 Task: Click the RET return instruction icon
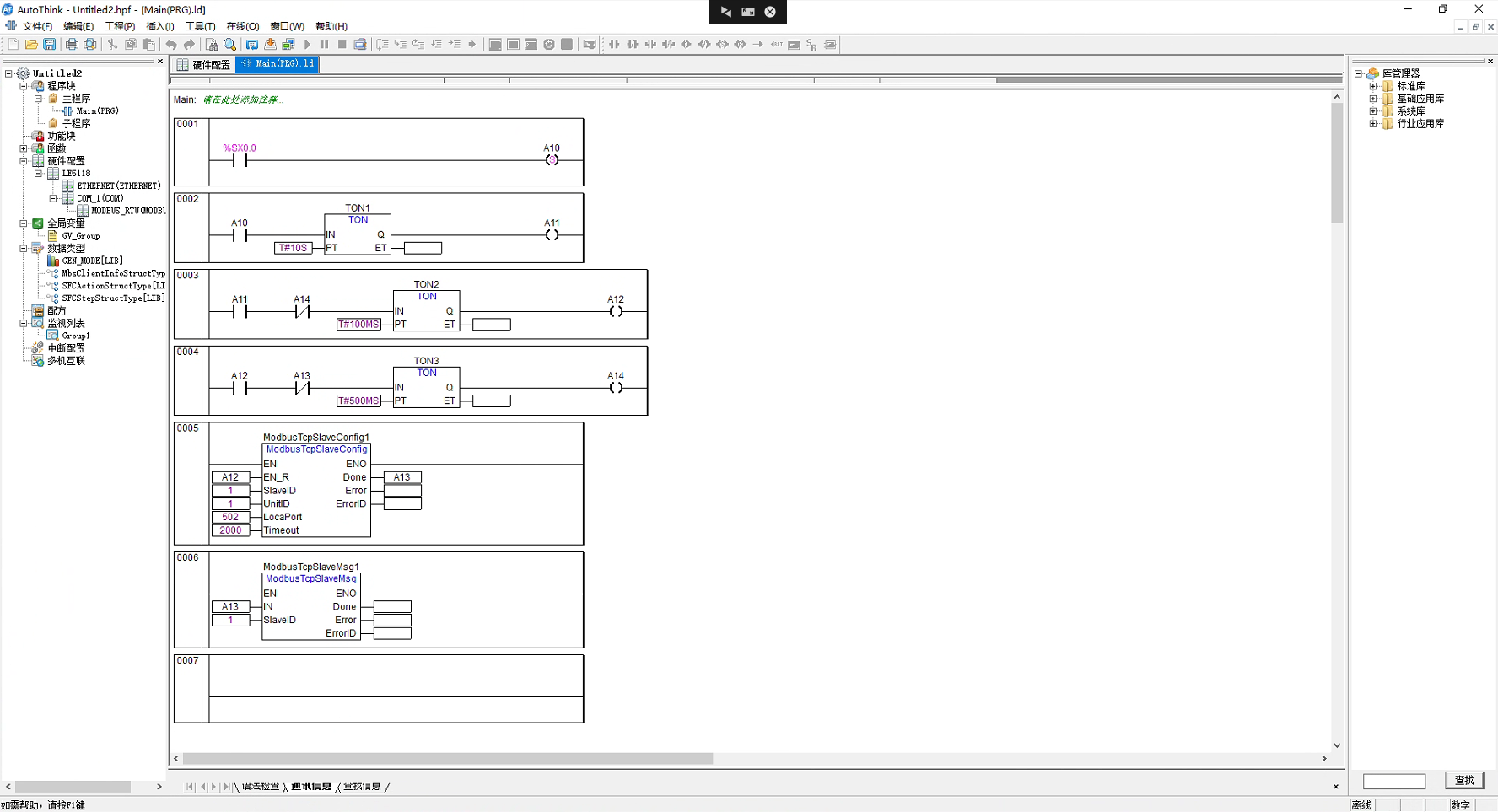click(x=776, y=45)
